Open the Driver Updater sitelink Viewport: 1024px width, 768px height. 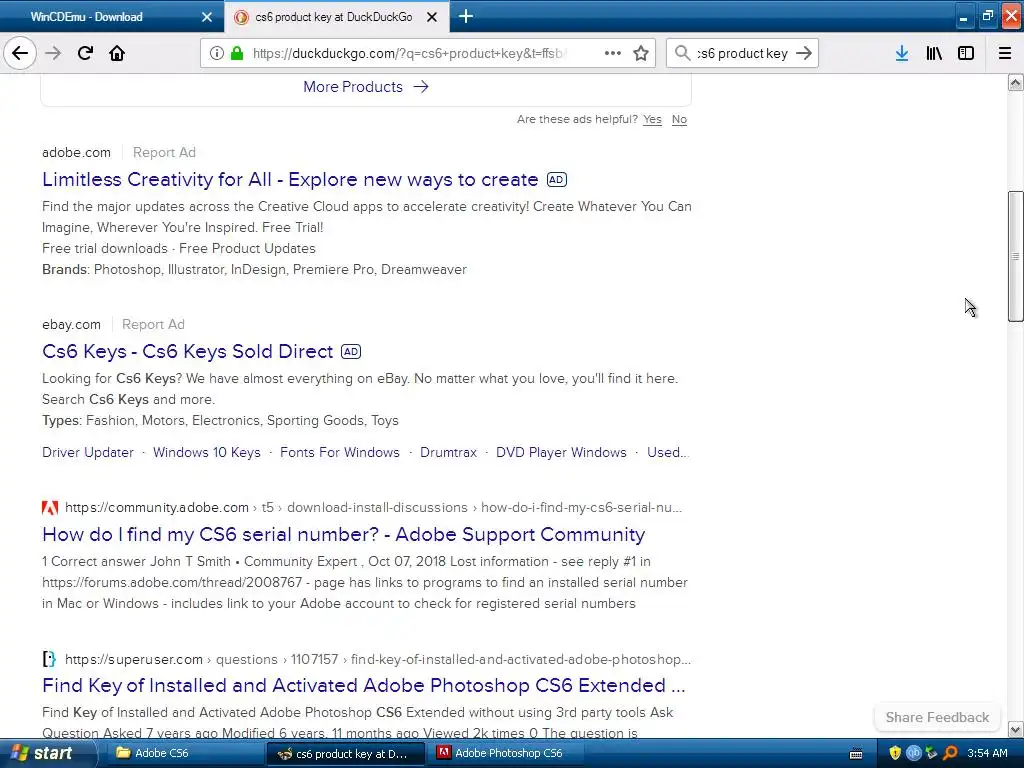coord(88,453)
